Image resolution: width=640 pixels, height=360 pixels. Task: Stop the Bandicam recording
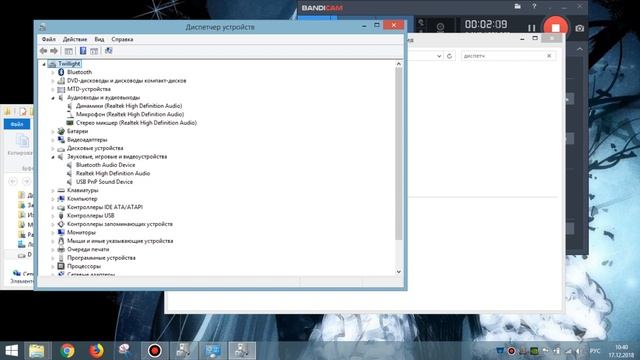(x=556, y=28)
